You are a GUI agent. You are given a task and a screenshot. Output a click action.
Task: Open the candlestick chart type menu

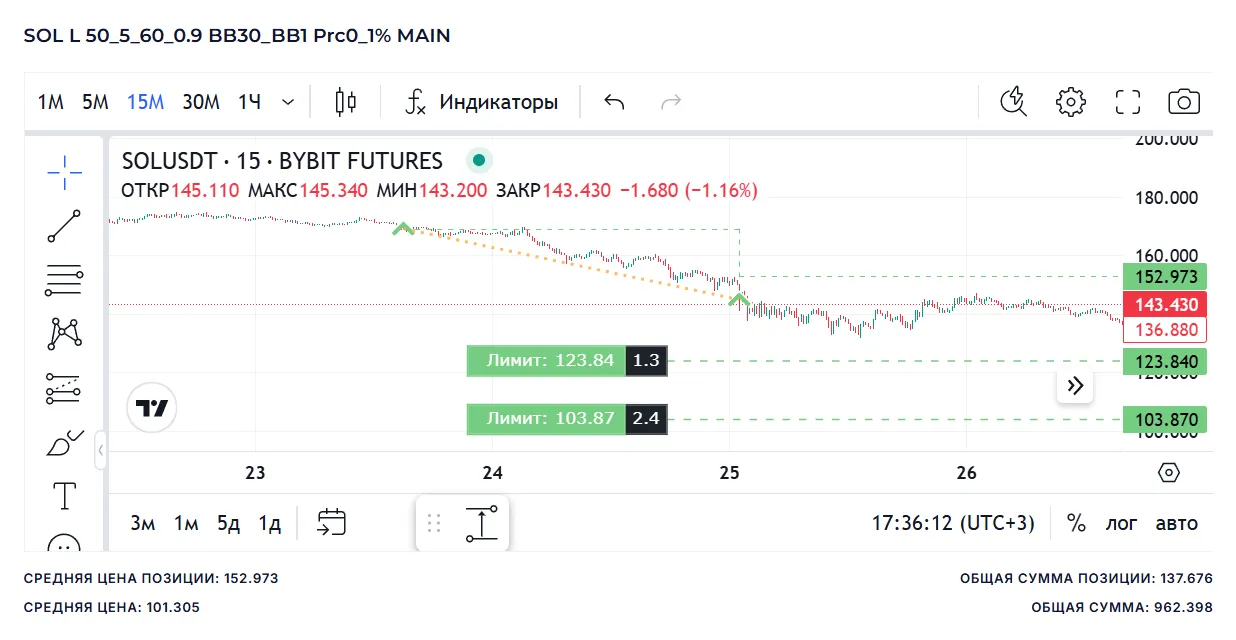coord(346,101)
